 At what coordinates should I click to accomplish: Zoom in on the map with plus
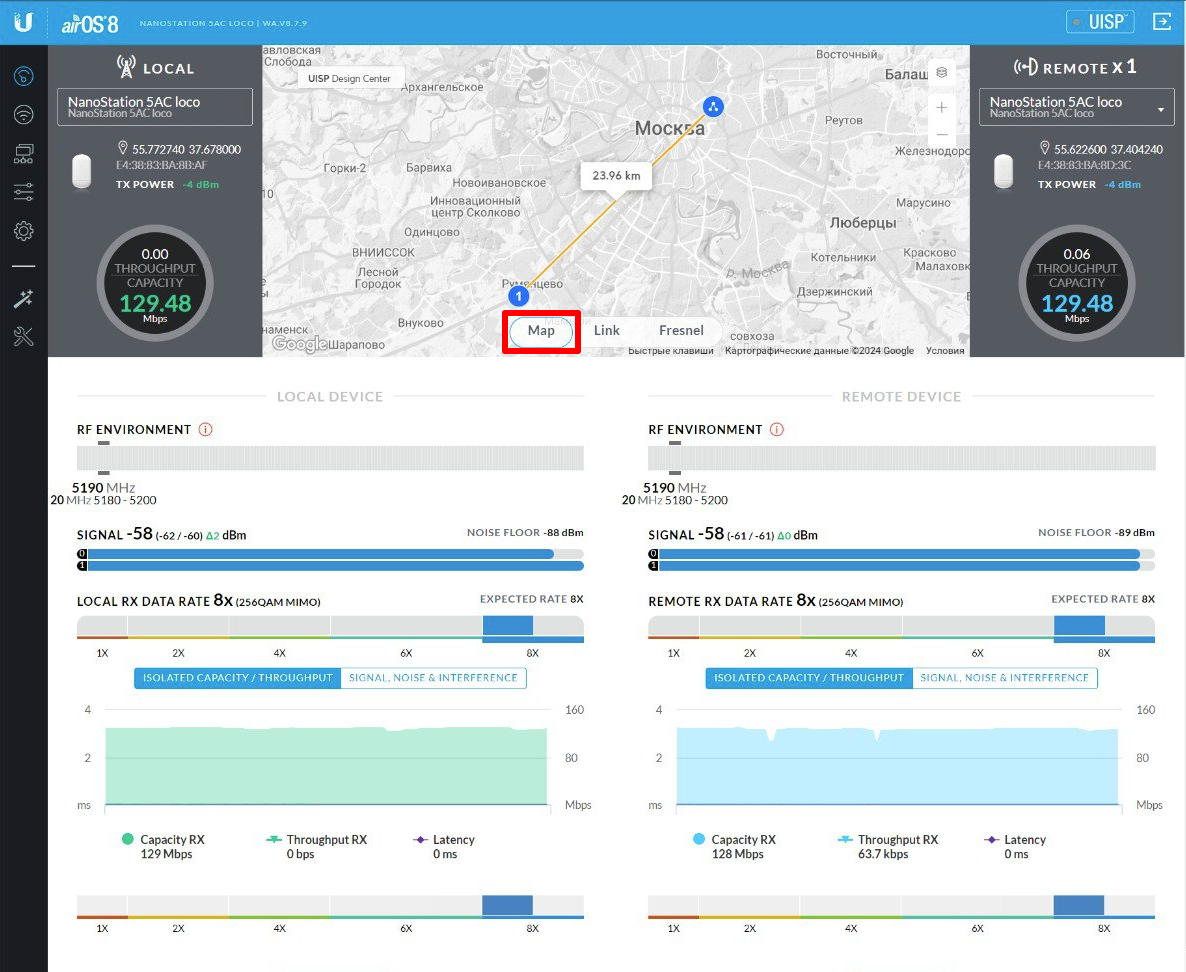pos(942,107)
